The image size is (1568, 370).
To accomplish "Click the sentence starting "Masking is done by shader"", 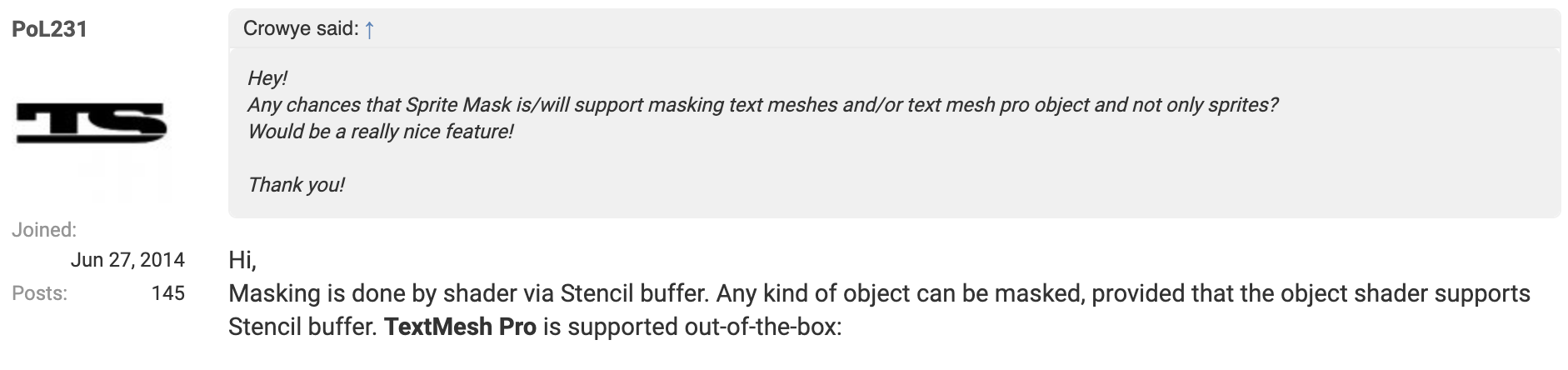I will pyautogui.click(x=469, y=293).
